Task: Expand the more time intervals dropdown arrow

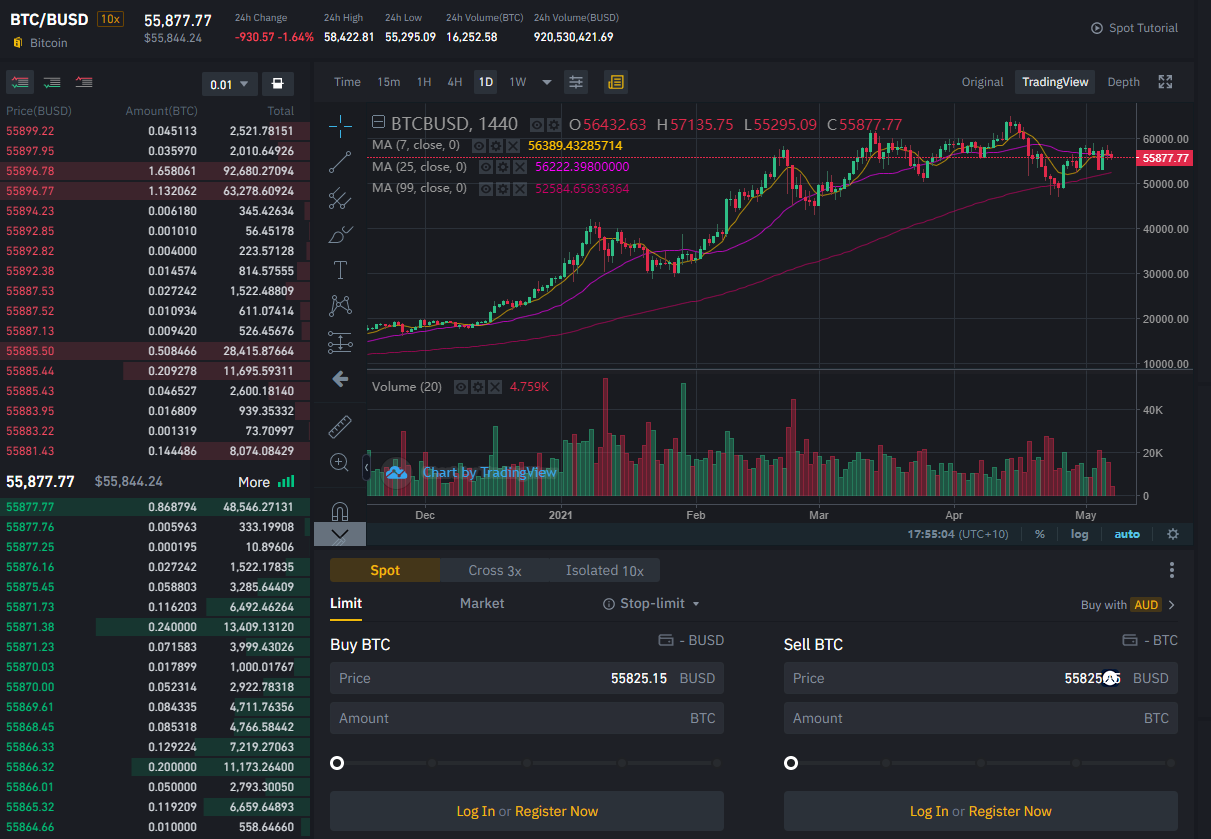Action: [x=547, y=82]
